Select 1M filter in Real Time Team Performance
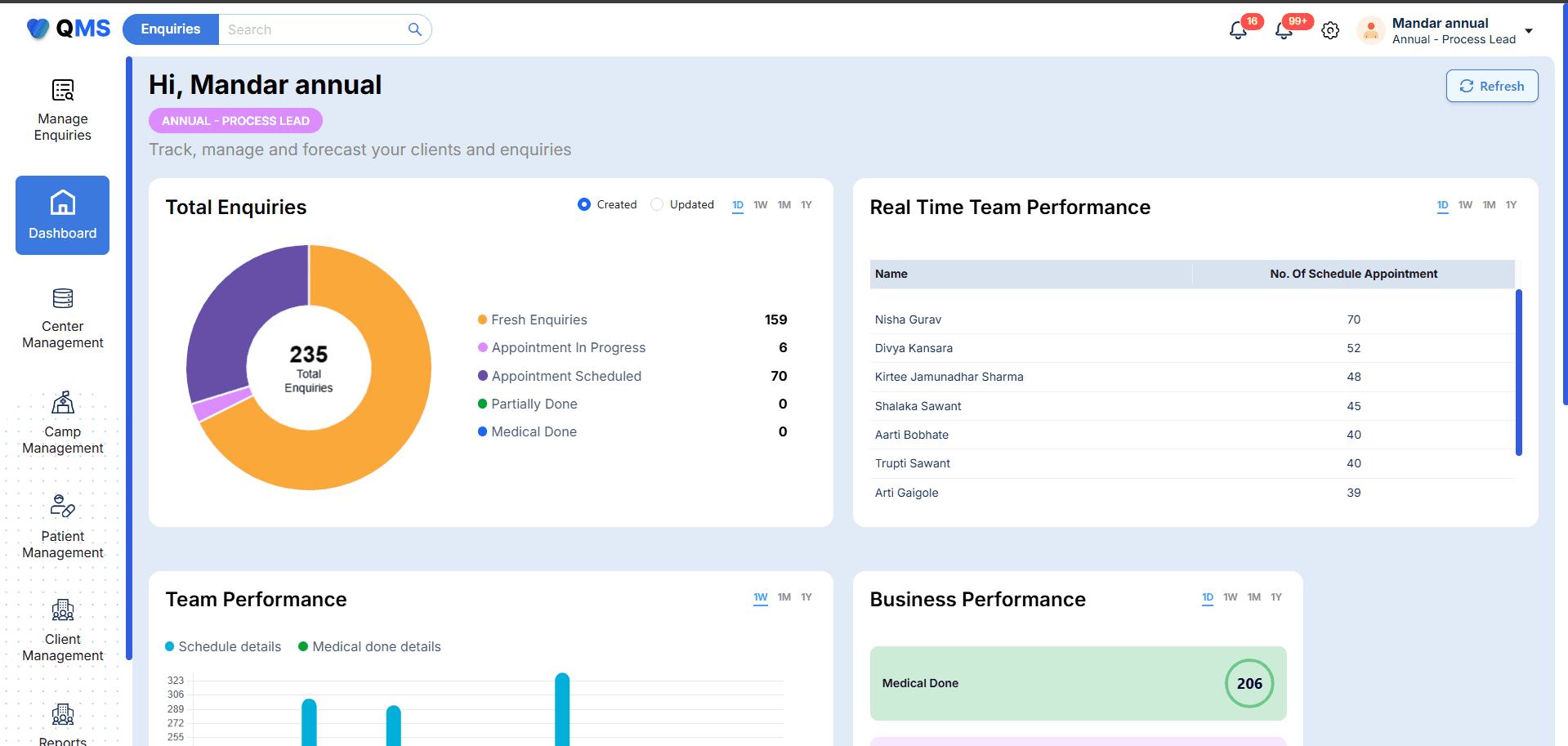1568x746 pixels. pos(1488,205)
